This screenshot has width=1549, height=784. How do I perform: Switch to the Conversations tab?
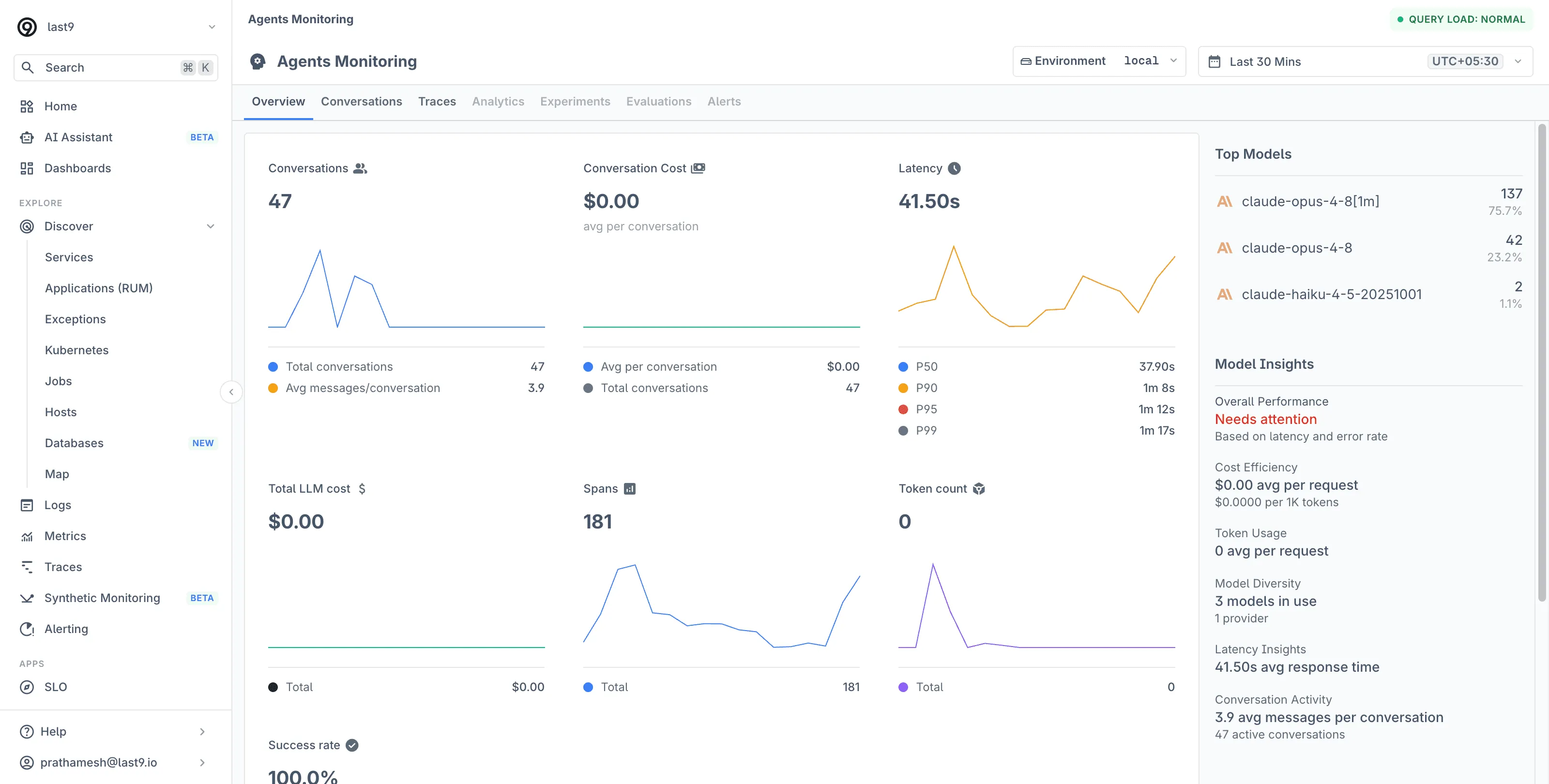(x=362, y=102)
